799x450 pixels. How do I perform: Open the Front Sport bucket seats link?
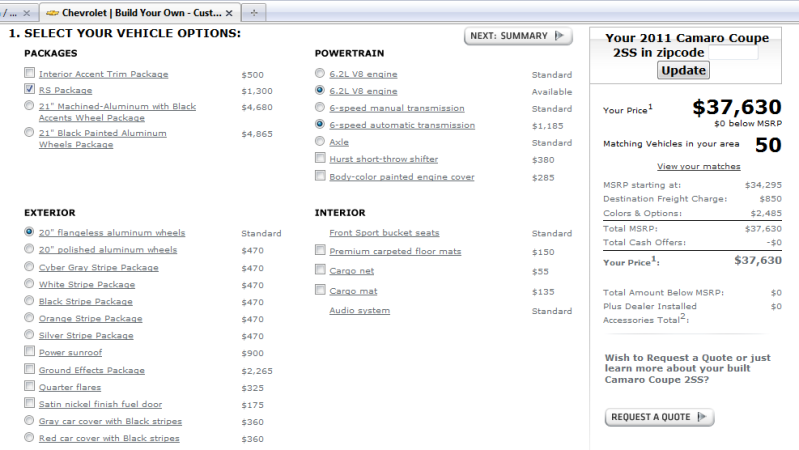[x=384, y=233]
